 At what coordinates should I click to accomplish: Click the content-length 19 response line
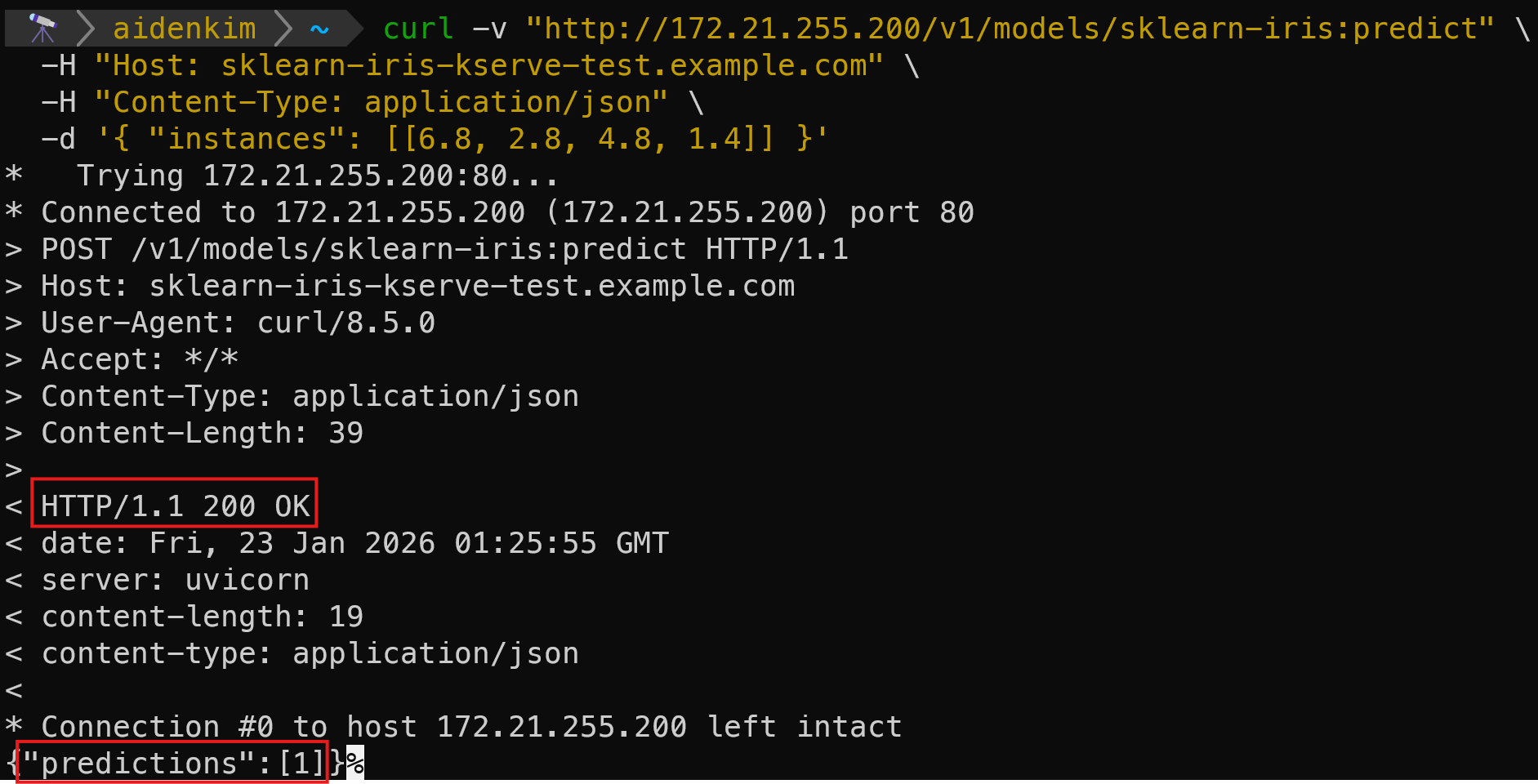(x=203, y=617)
